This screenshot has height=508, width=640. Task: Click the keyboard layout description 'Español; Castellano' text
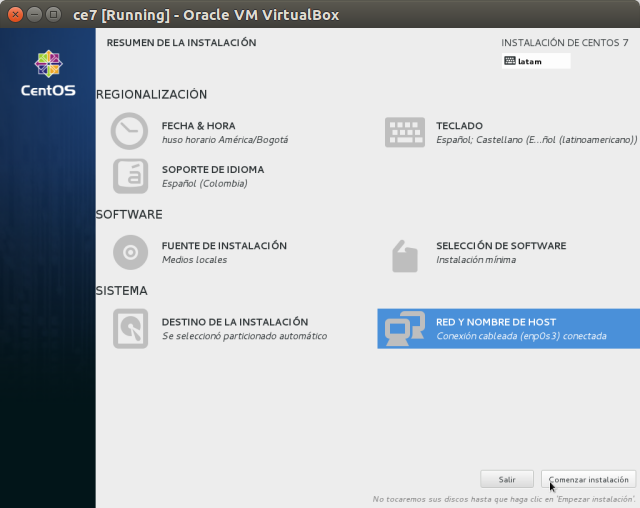(536, 140)
